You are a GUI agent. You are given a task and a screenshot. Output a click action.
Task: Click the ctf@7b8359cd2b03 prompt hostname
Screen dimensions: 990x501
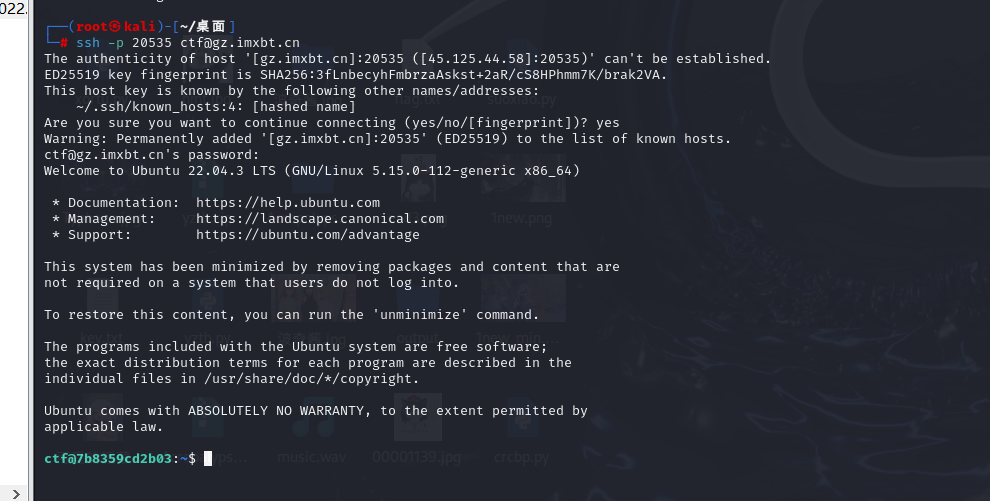point(108,459)
